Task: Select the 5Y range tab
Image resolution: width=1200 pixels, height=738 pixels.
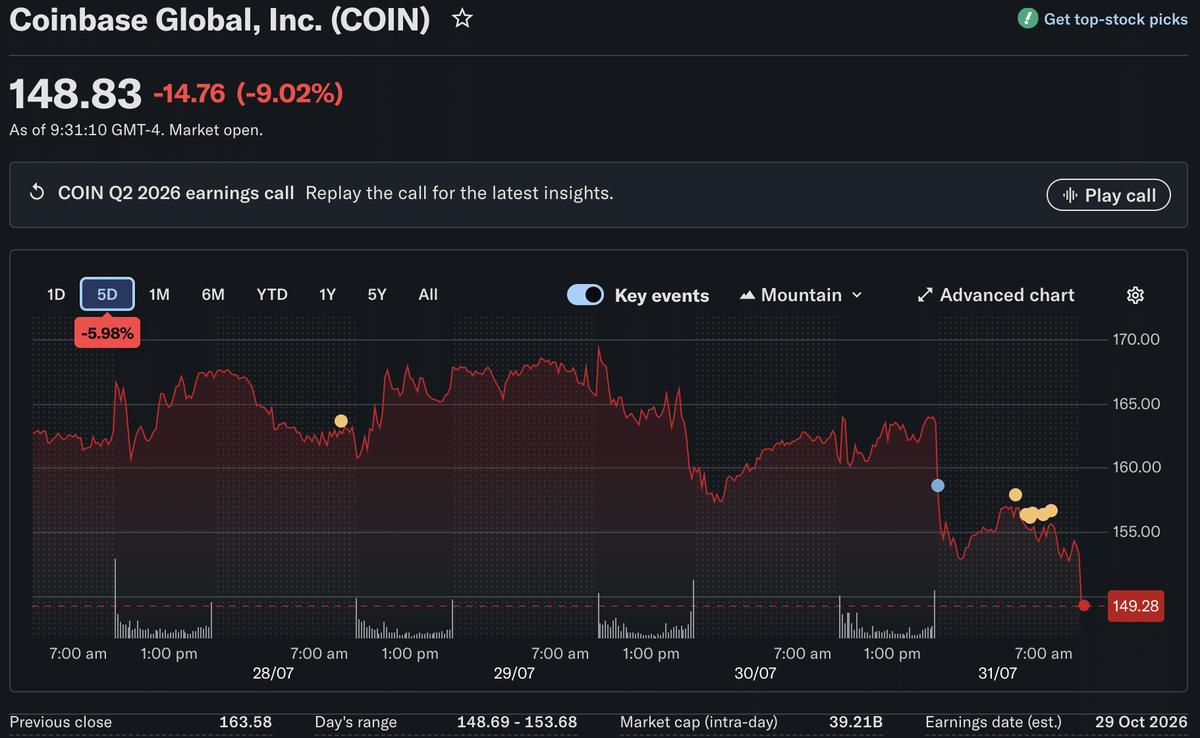Action: (377, 294)
